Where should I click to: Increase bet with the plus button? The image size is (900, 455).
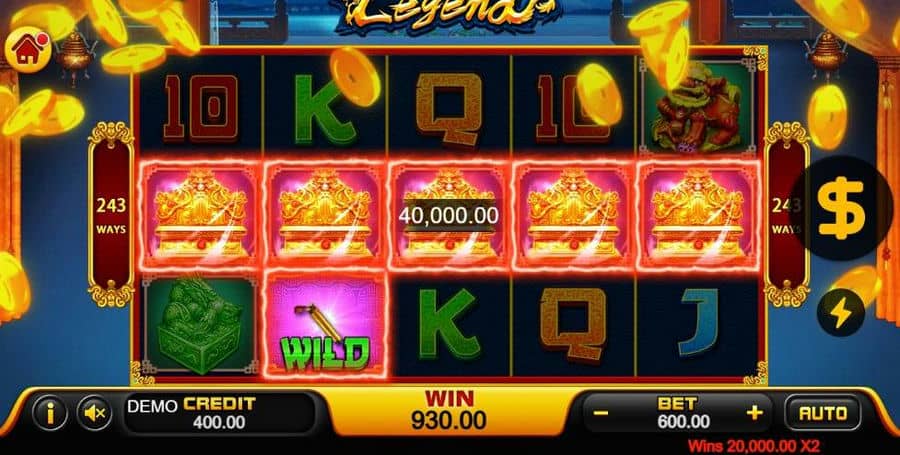(754, 413)
